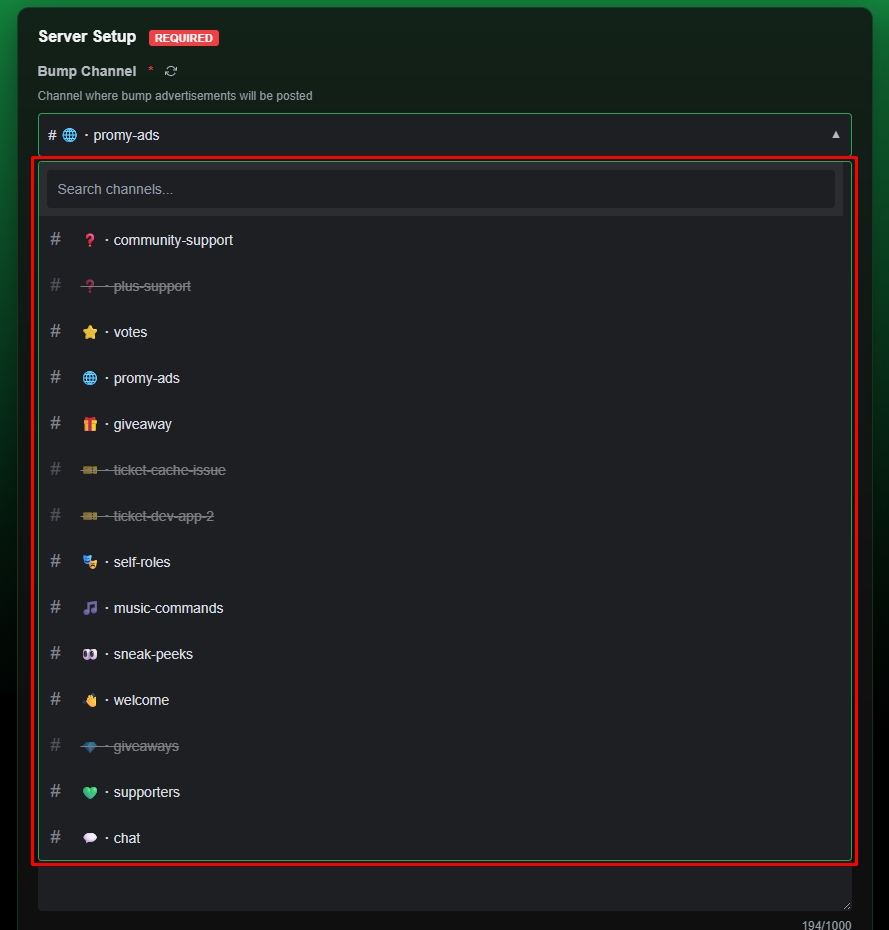
Task: Click the waving hand icon beside welcome
Action: coord(89,700)
